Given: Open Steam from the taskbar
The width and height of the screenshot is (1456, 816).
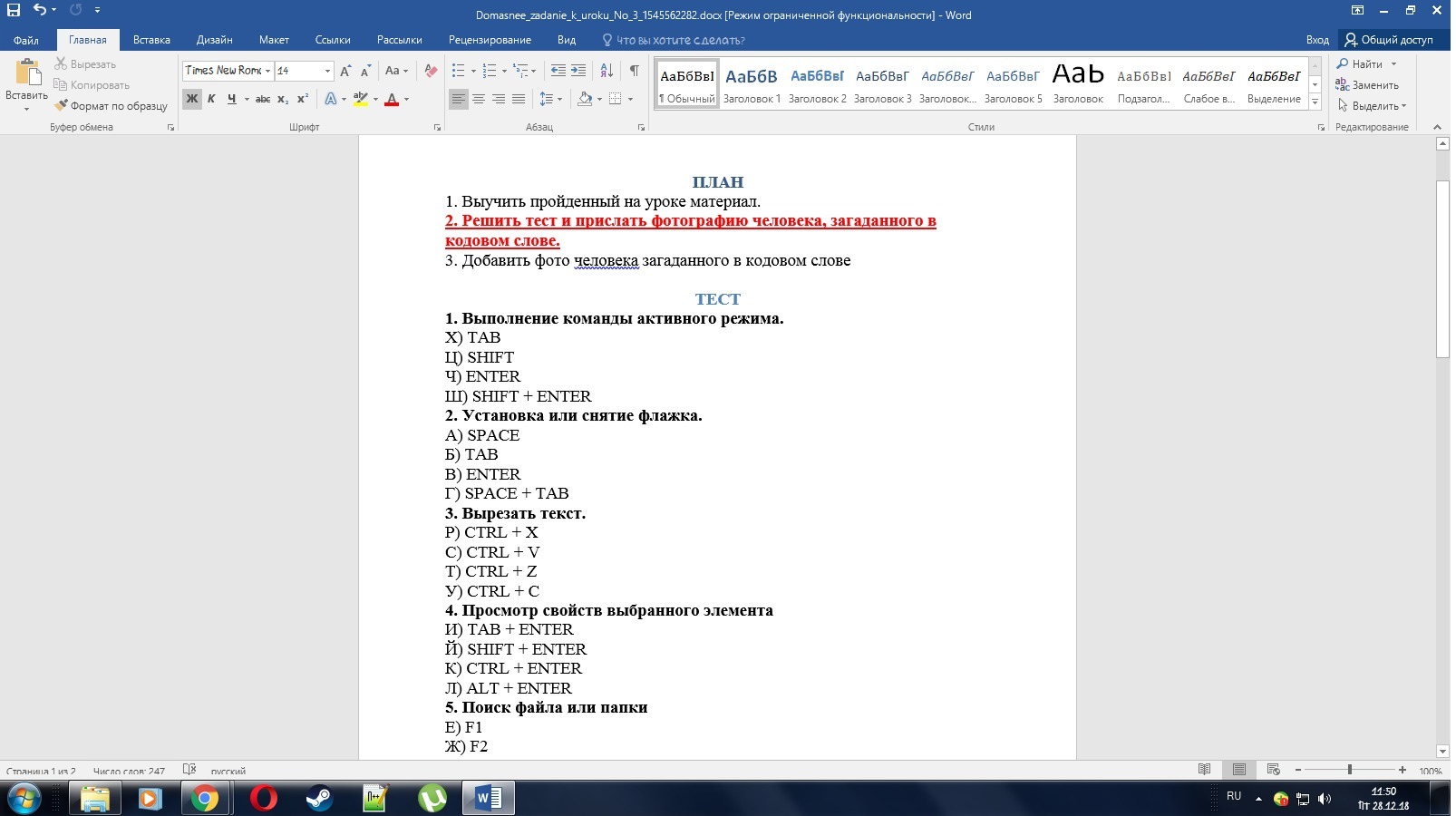Looking at the screenshot, I should (x=318, y=798).
